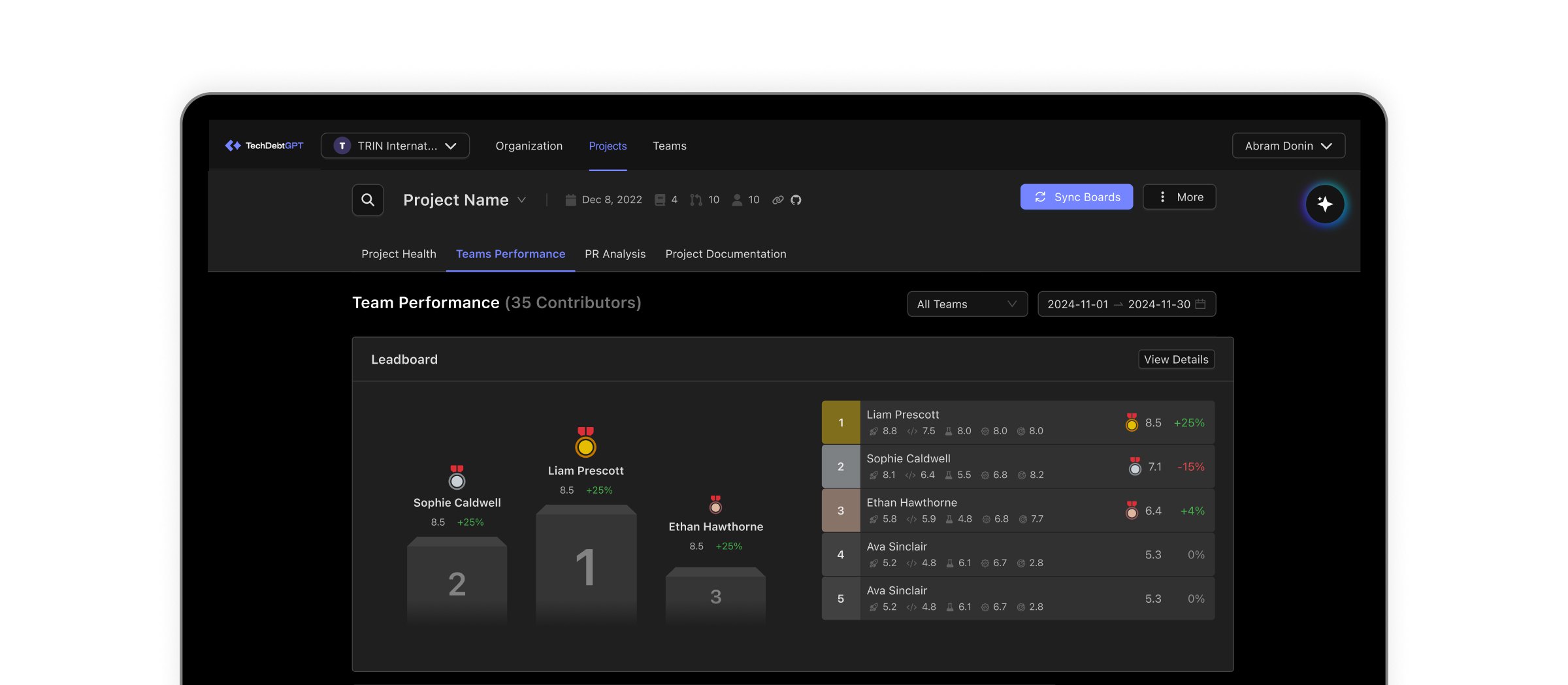Select the Teams Performance tab

click(x=510, y=254)
